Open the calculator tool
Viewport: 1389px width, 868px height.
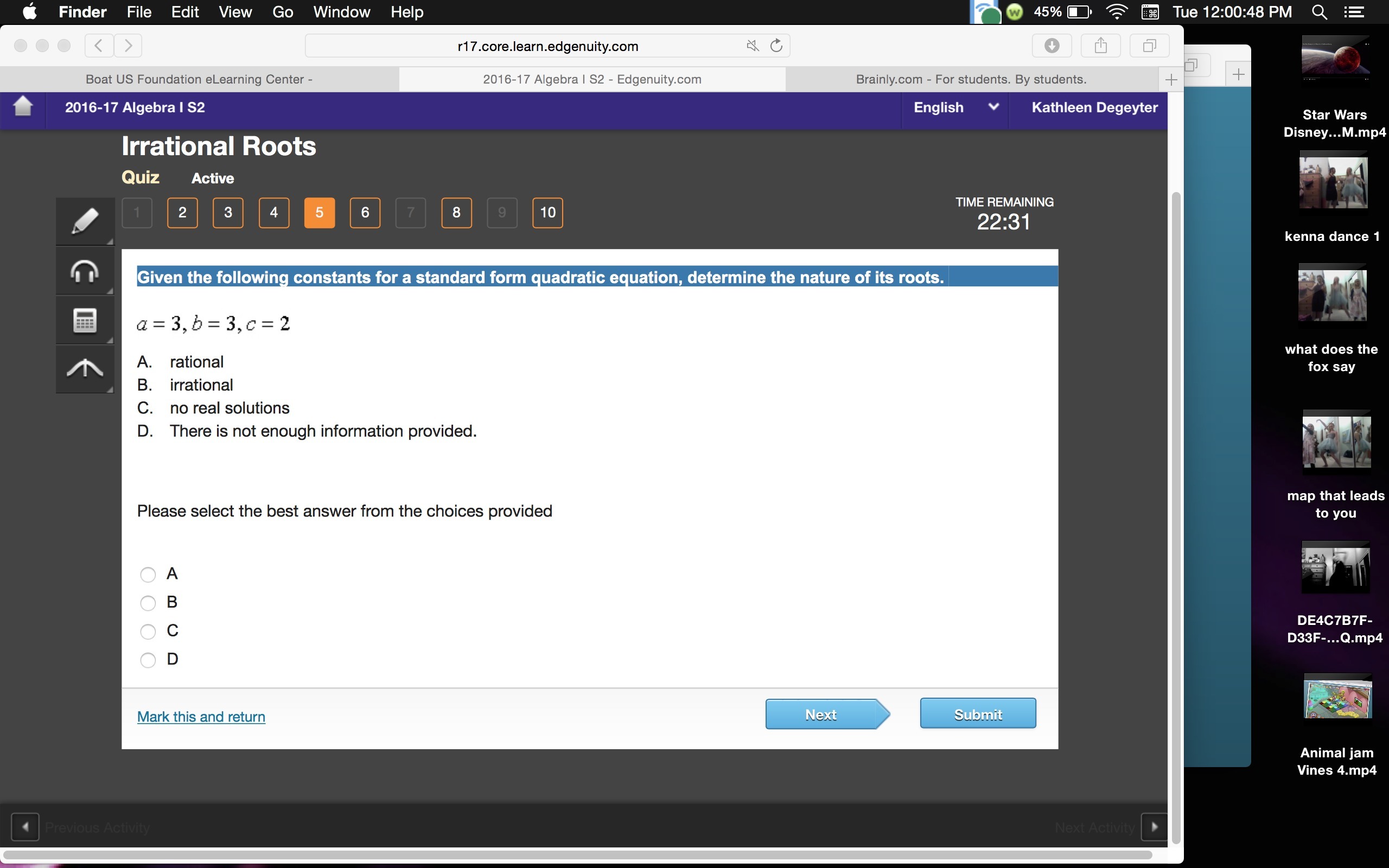point(85,320)
